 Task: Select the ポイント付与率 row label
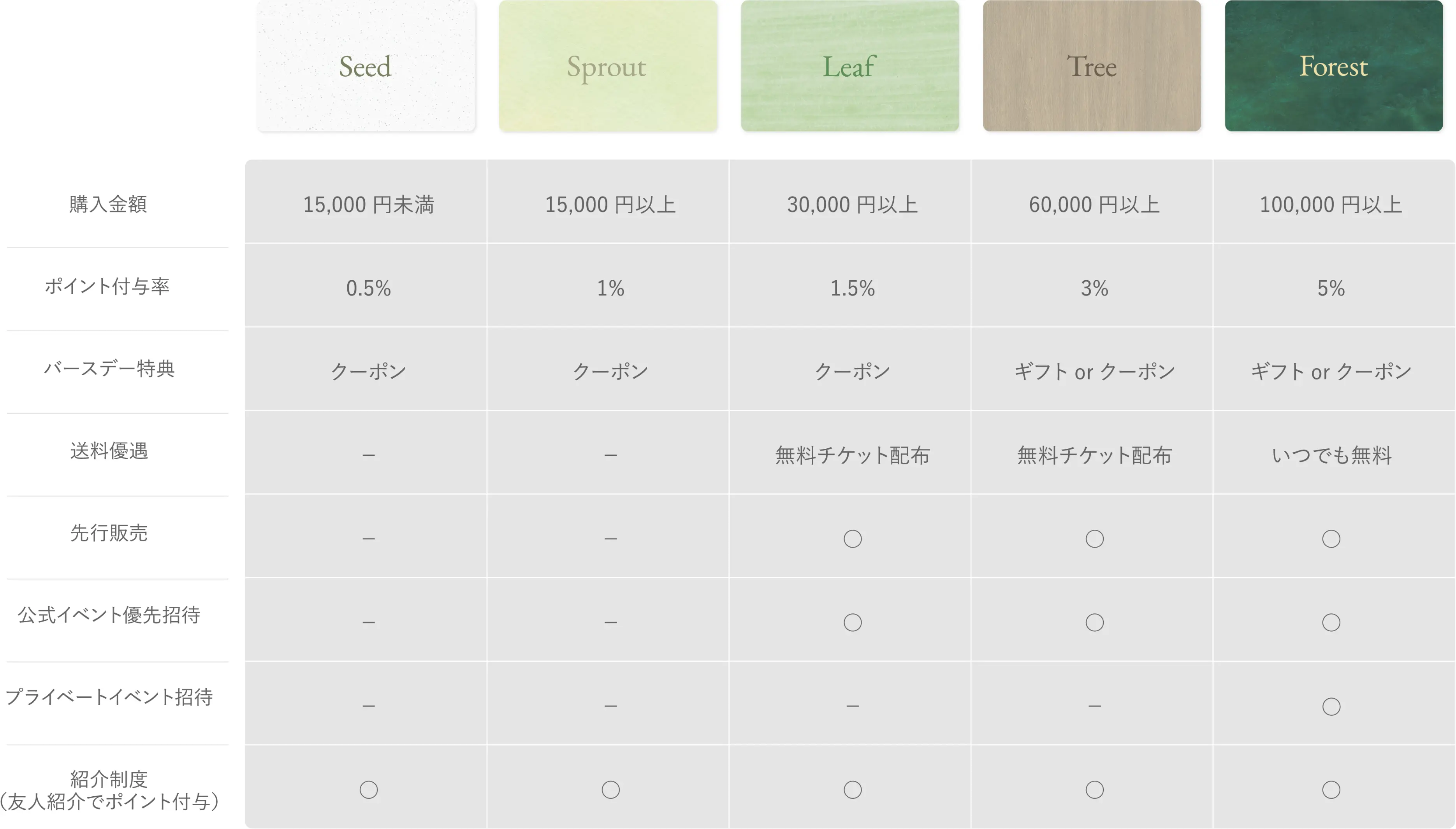107,286
